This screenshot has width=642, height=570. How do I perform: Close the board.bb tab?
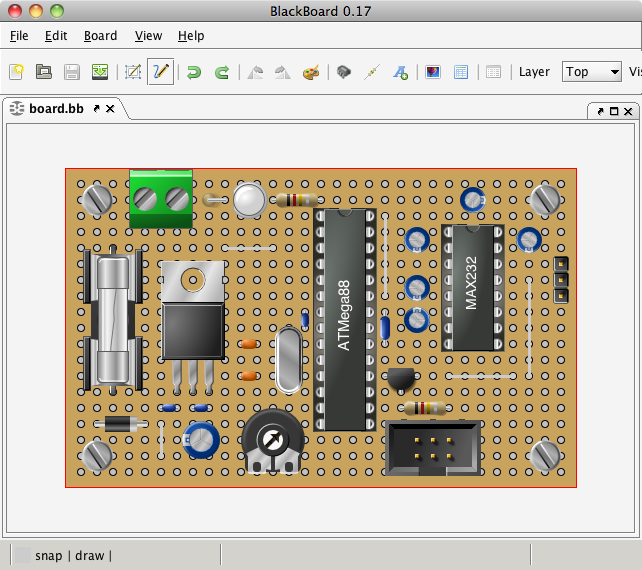point(110,109)
